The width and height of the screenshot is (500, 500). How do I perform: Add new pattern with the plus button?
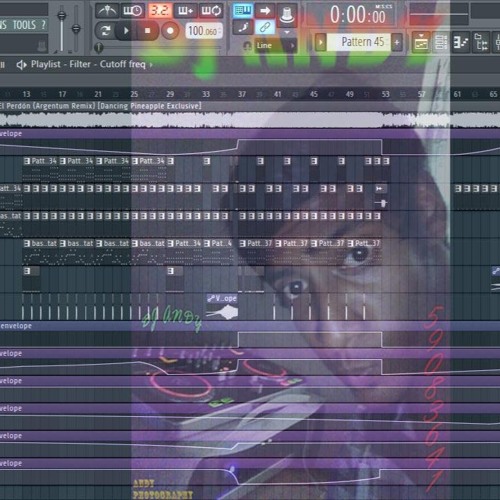pos(397,42)
